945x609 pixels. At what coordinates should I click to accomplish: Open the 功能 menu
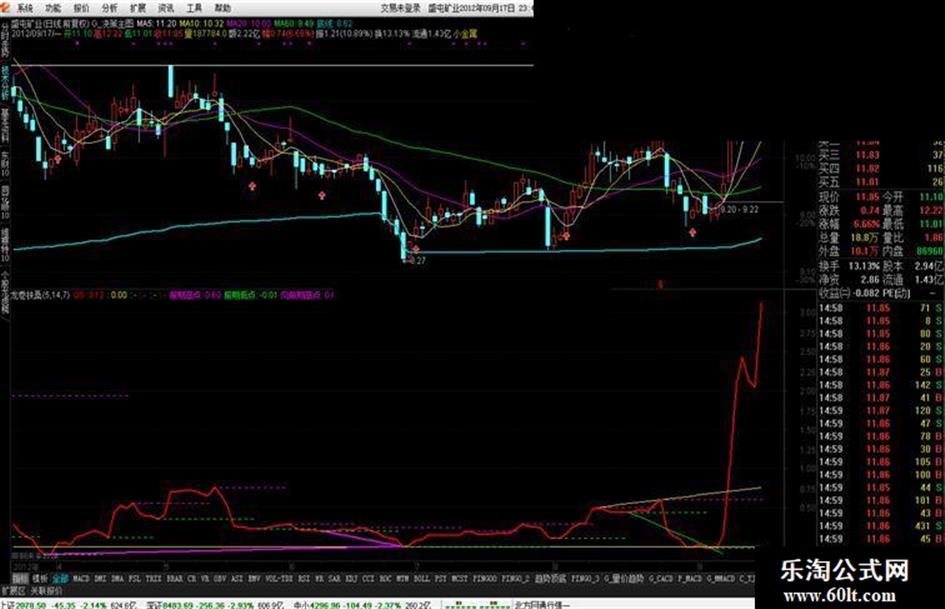(x=53, y=8)
